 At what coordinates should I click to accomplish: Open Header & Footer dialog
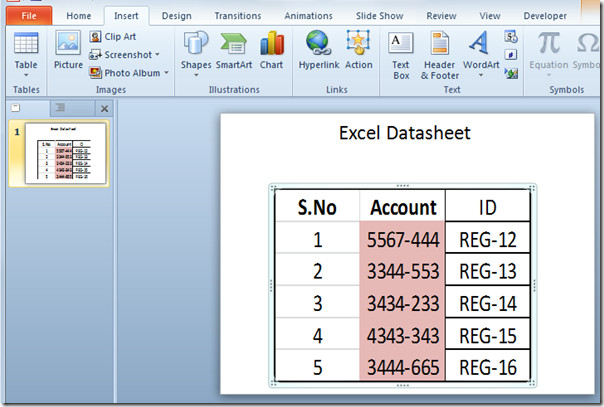point(440,55)
